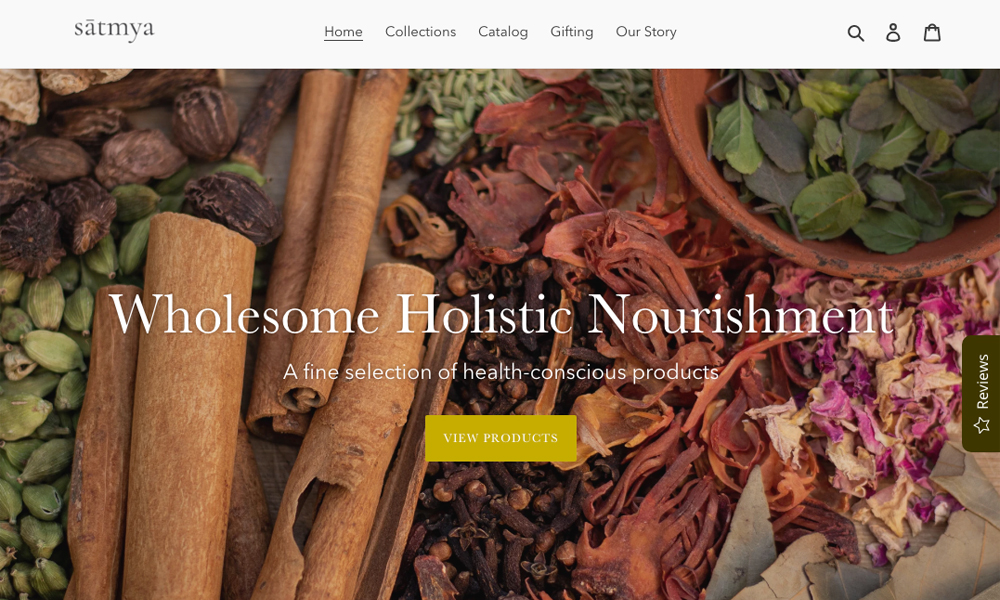Screen dimensions: 1000x600
Task: Open the search magnifier icon
Action: tap(855, 33)
